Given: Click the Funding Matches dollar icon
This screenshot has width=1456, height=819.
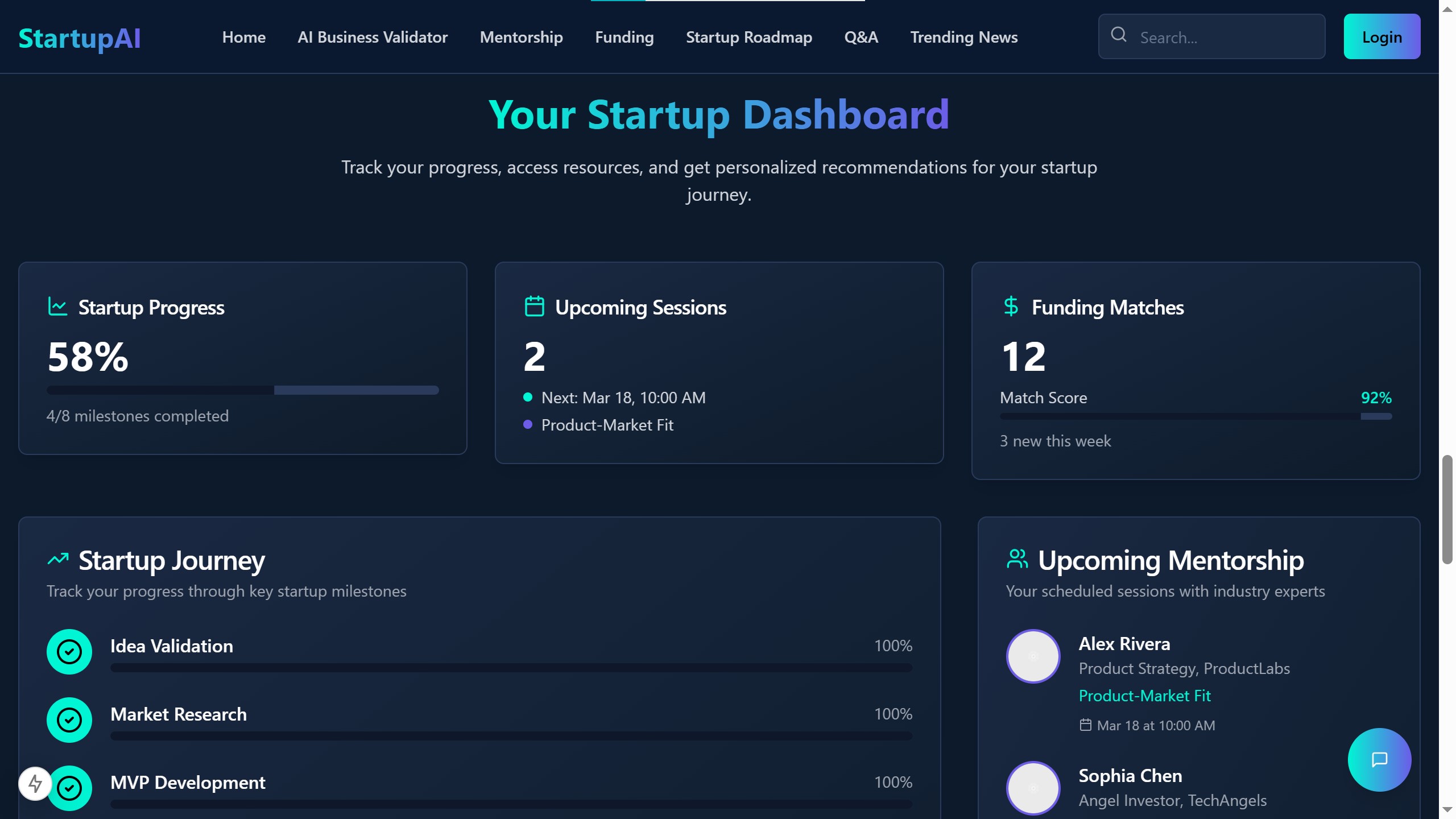Looking at the screenshot, I should pos(1011,307).
